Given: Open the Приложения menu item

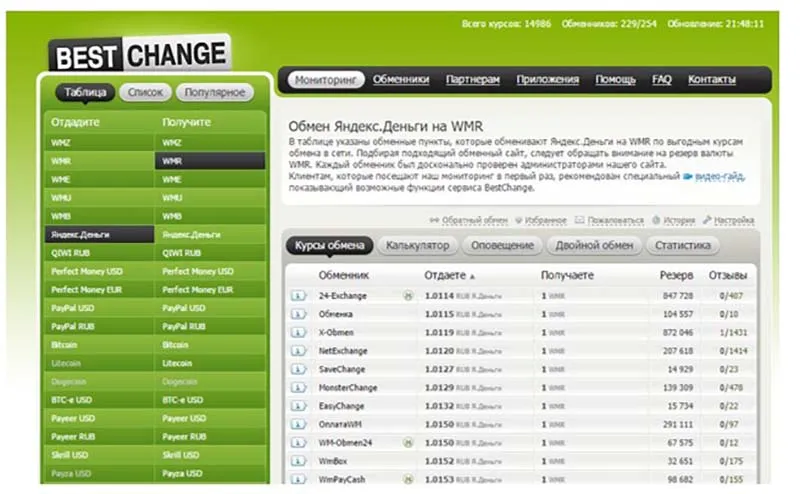Looking at the screenshot, I should click(547, 80).
